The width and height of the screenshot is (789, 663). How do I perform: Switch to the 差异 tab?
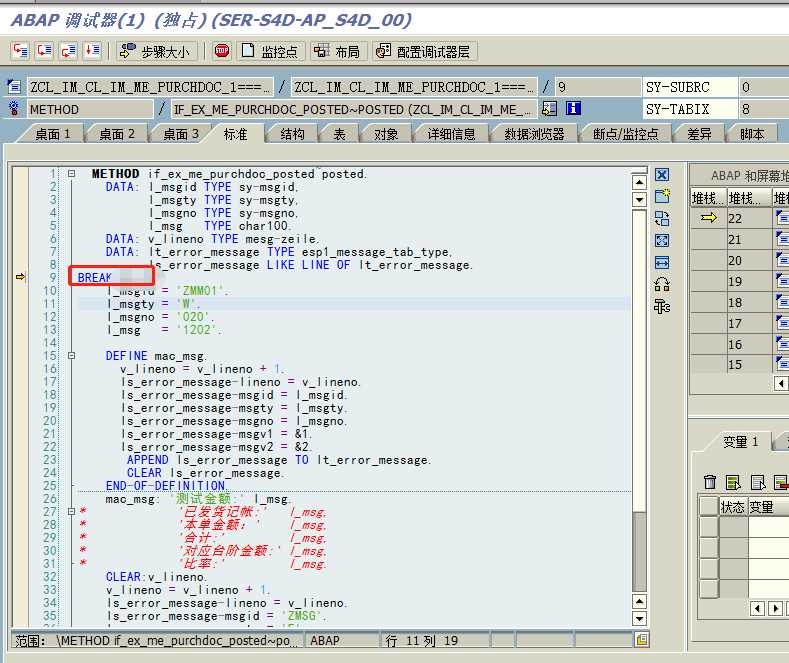point(699,134)
